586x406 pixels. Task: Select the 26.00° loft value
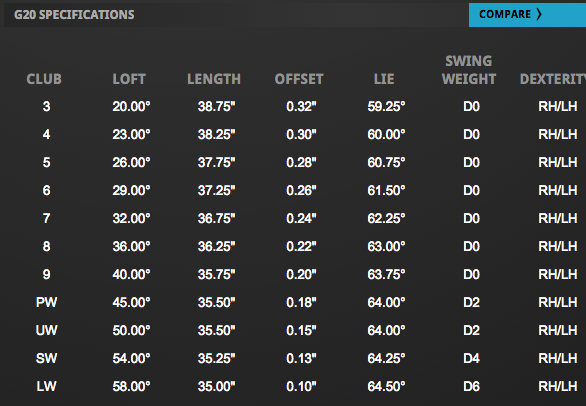pos(131,162)
